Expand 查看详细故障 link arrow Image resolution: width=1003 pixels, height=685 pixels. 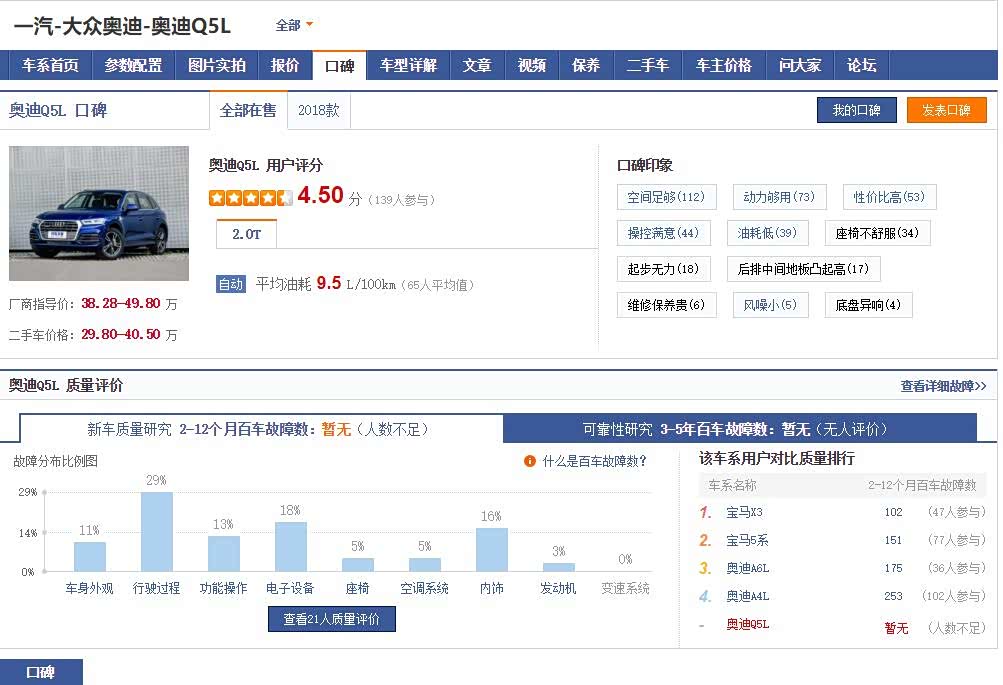pos(943,386)
